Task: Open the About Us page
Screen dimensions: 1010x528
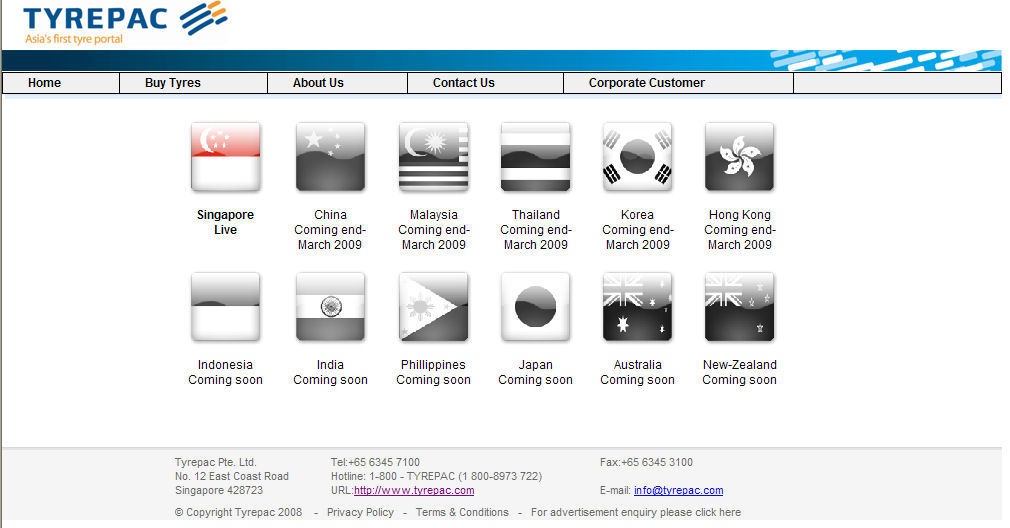Action: (318, 83)
